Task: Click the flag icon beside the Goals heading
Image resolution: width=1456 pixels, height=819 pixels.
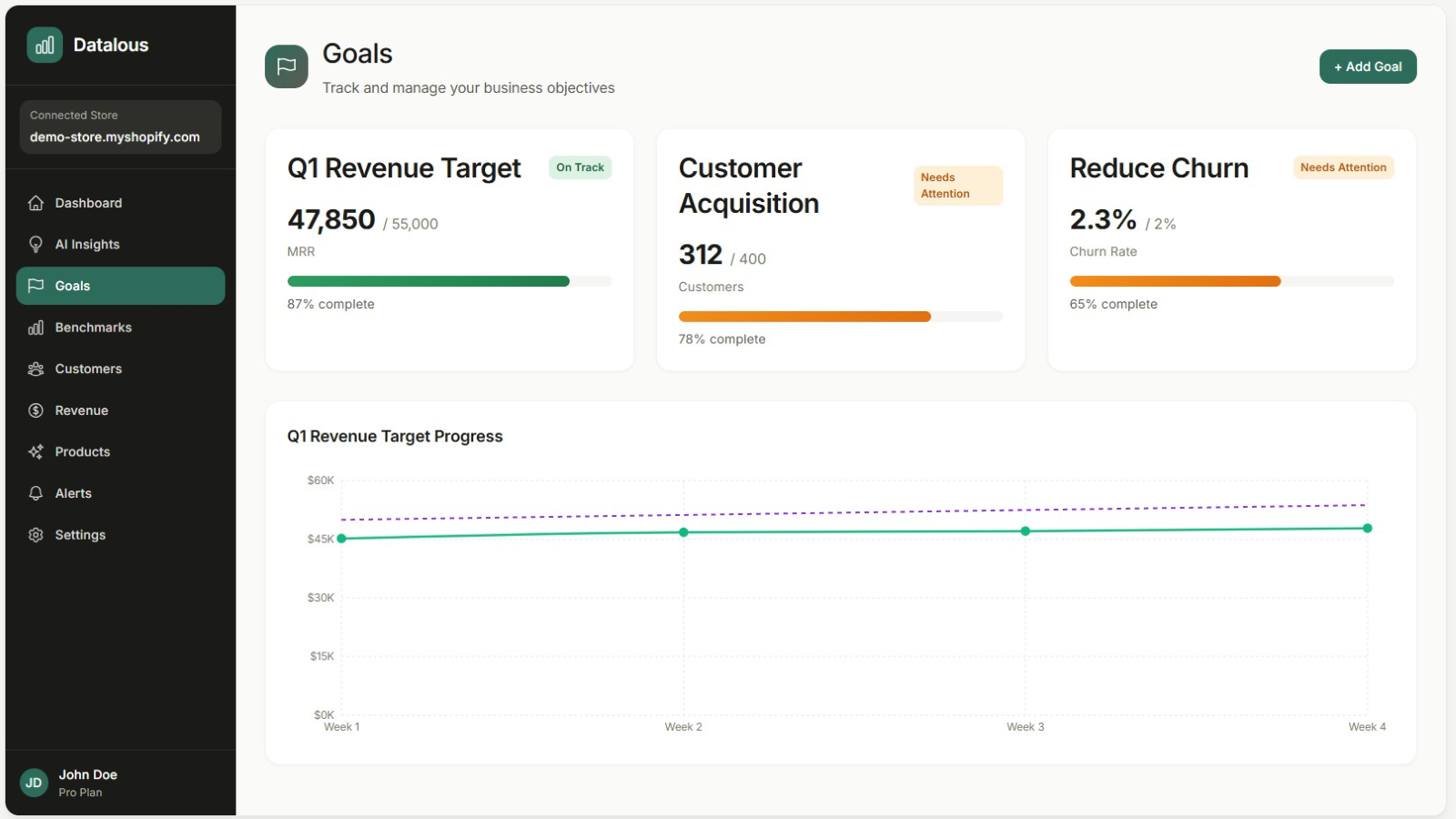Action: tap(286, 66)
